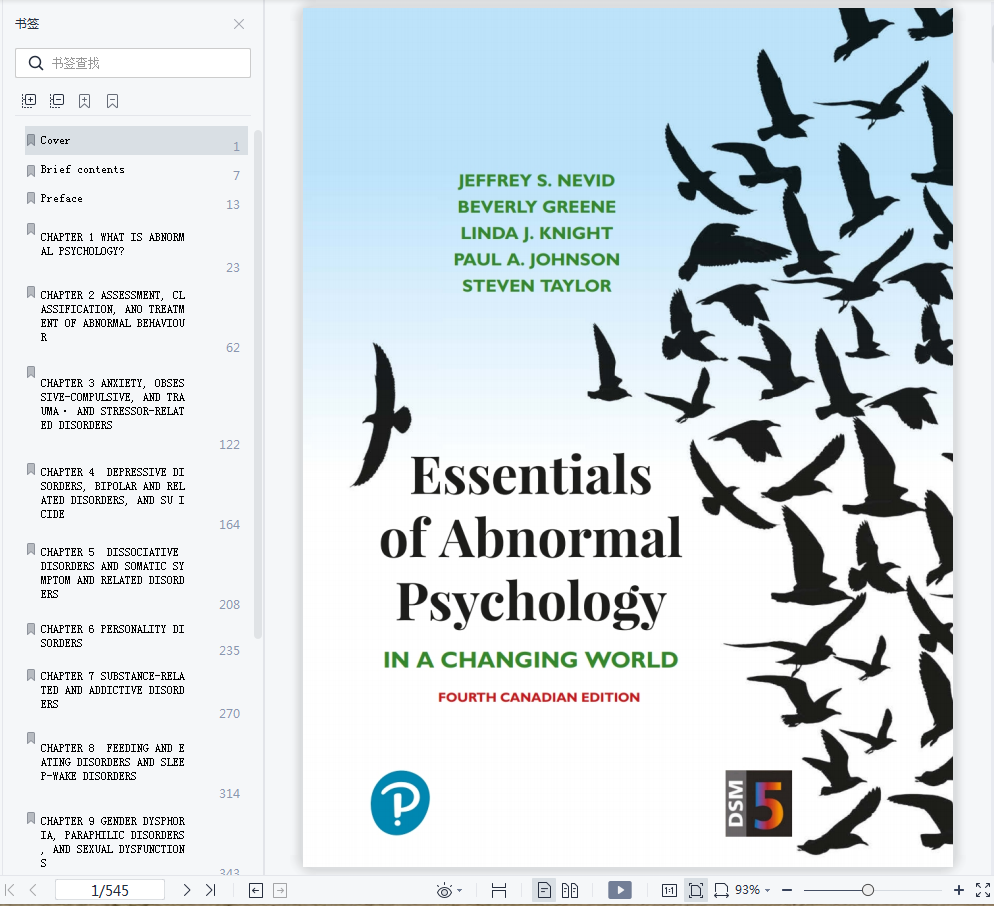Image resolution: width=994 pixels, height=906 pixels.
Task: Click the bookmark flag icon for Chapter 3
Action: (30, 372)
